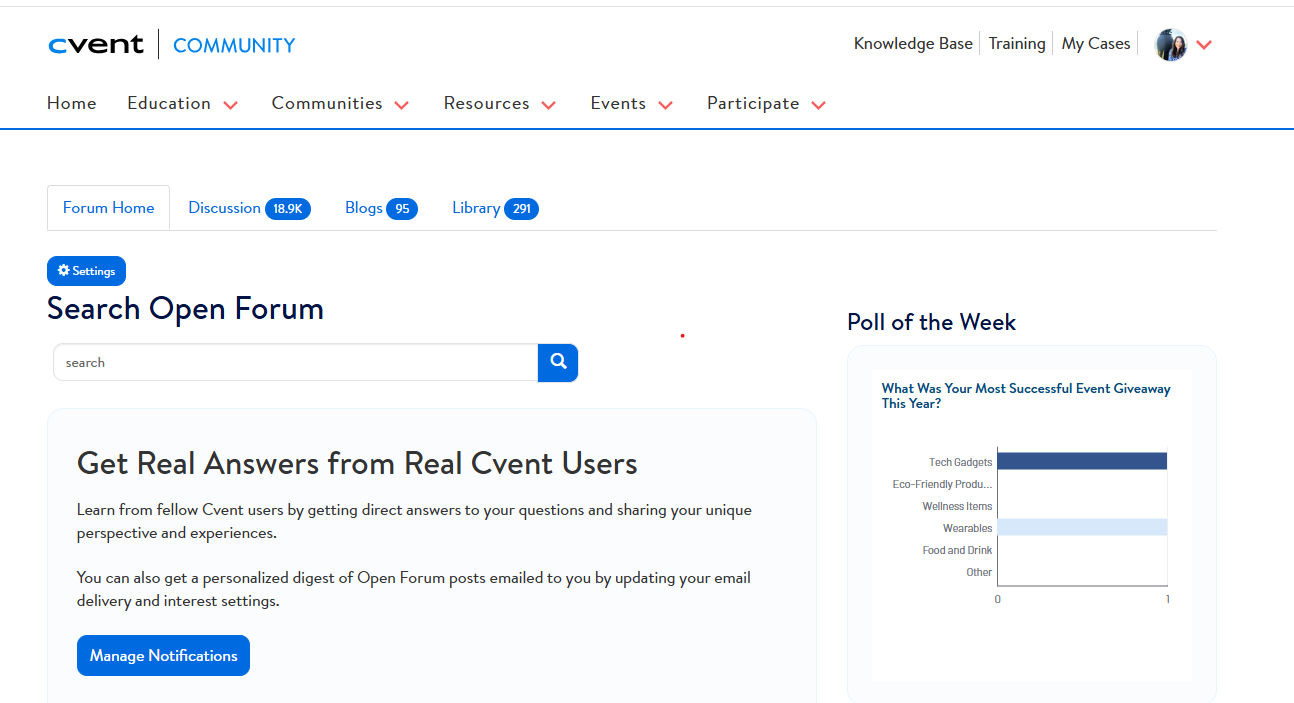Click into the Open Forum search field
The image size is (1294, 703).
(295, 363)
